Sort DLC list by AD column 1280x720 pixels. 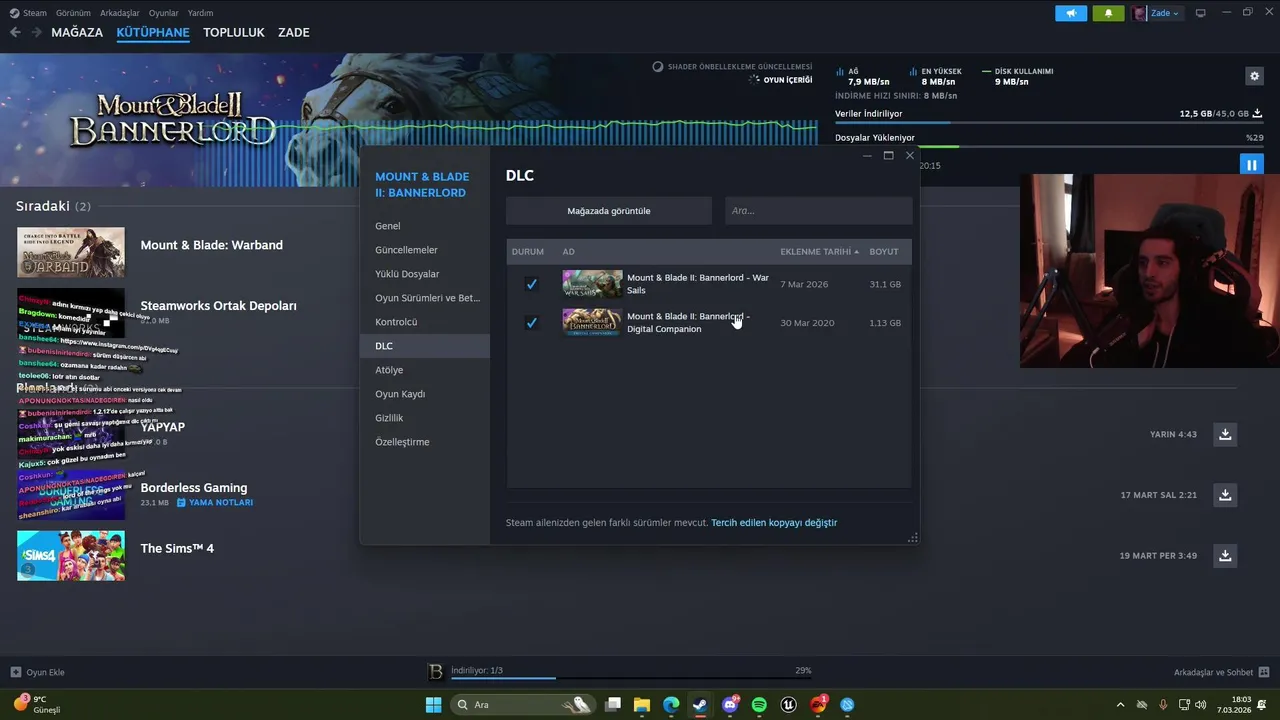568,252
